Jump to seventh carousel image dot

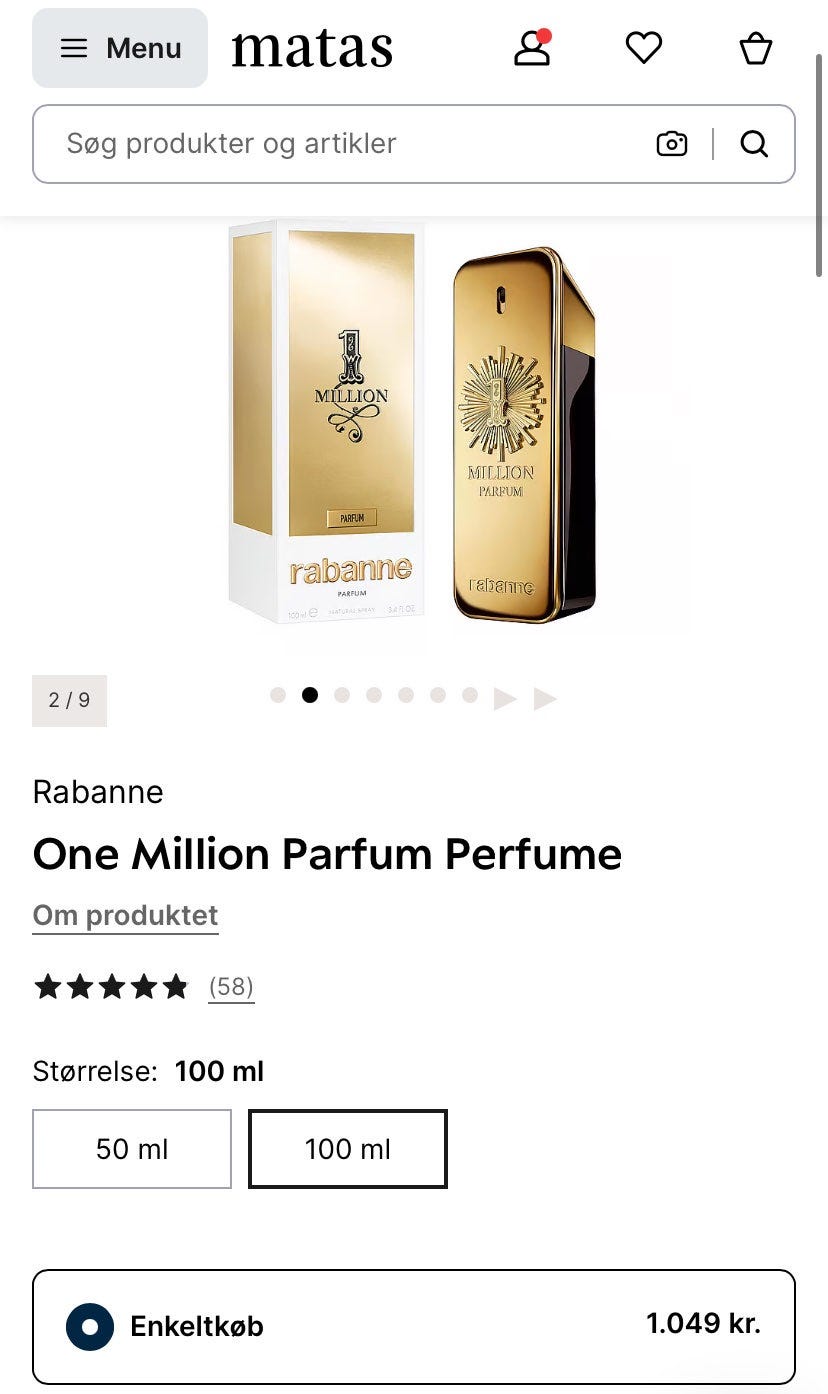point(470,695)
